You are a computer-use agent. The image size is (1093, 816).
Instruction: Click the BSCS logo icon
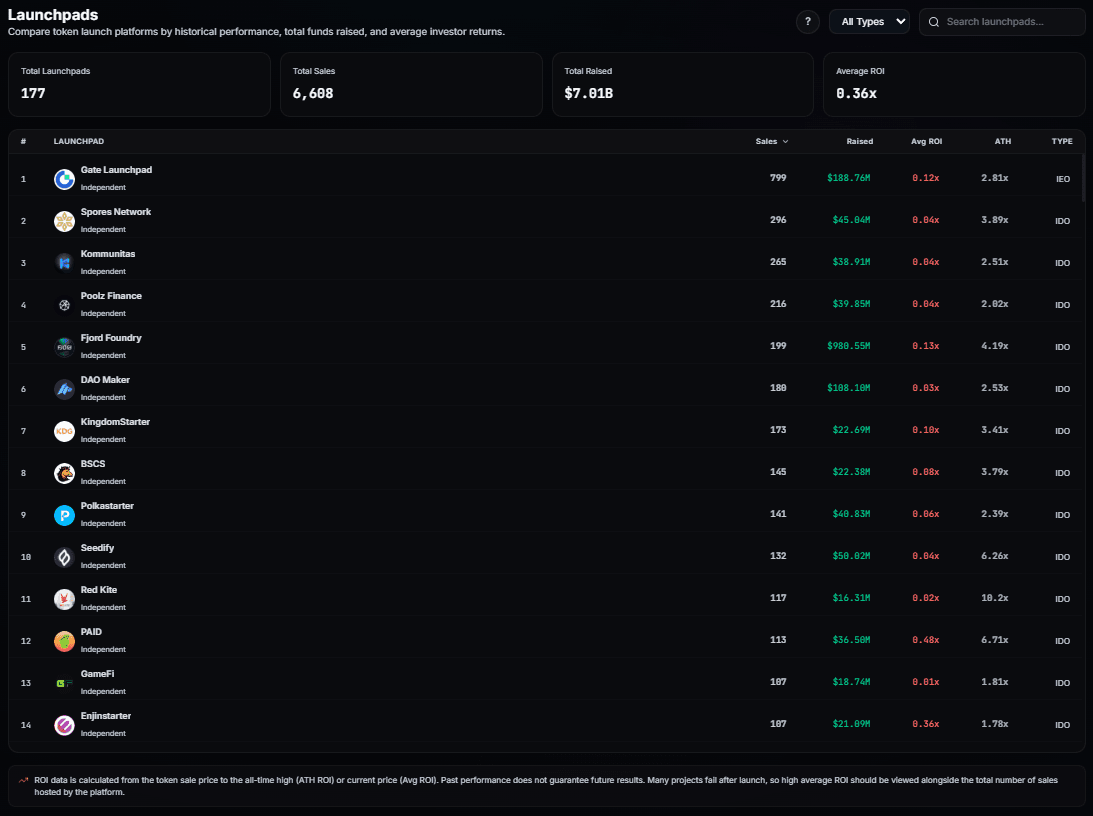click(x=64, y=473)
